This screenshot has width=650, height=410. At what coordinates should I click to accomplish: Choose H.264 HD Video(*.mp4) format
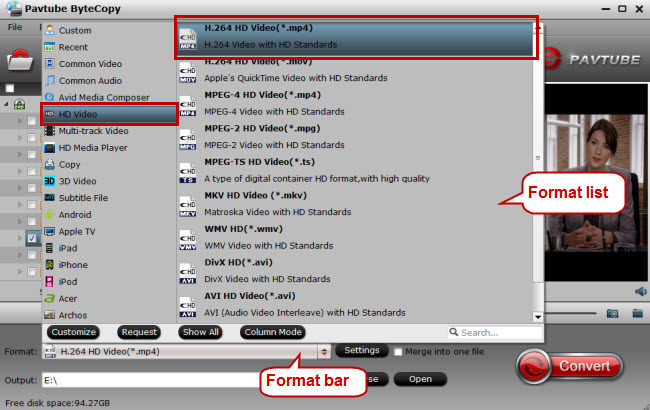356,37
